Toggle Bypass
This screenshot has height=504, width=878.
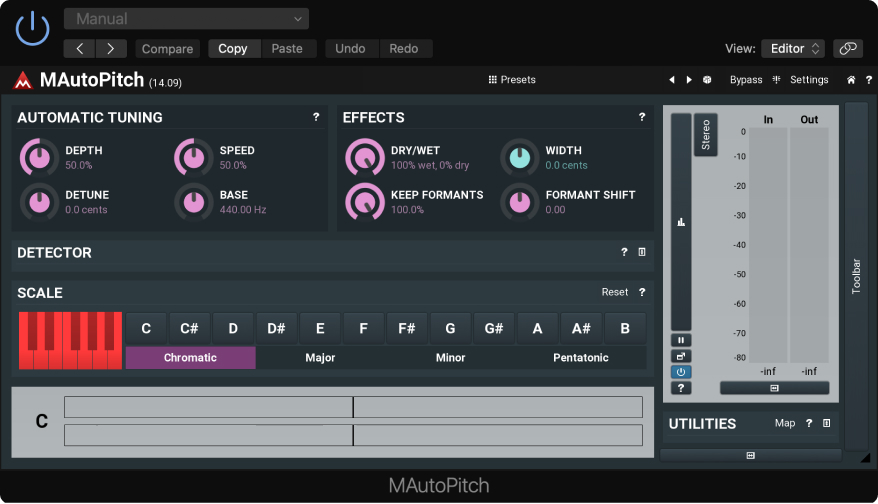[746, 80]
